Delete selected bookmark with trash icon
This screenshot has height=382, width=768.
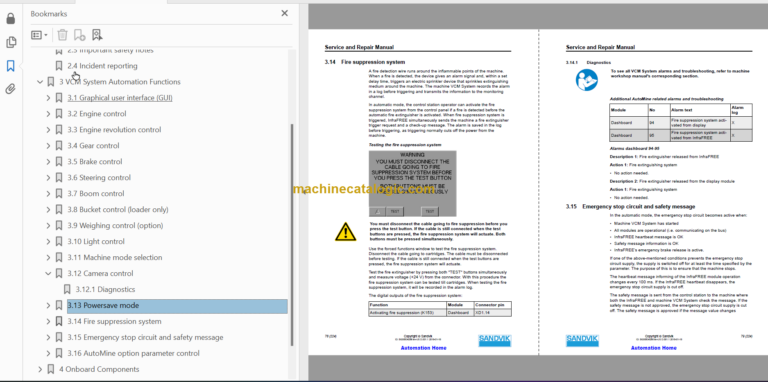click(x=62, y=35)
